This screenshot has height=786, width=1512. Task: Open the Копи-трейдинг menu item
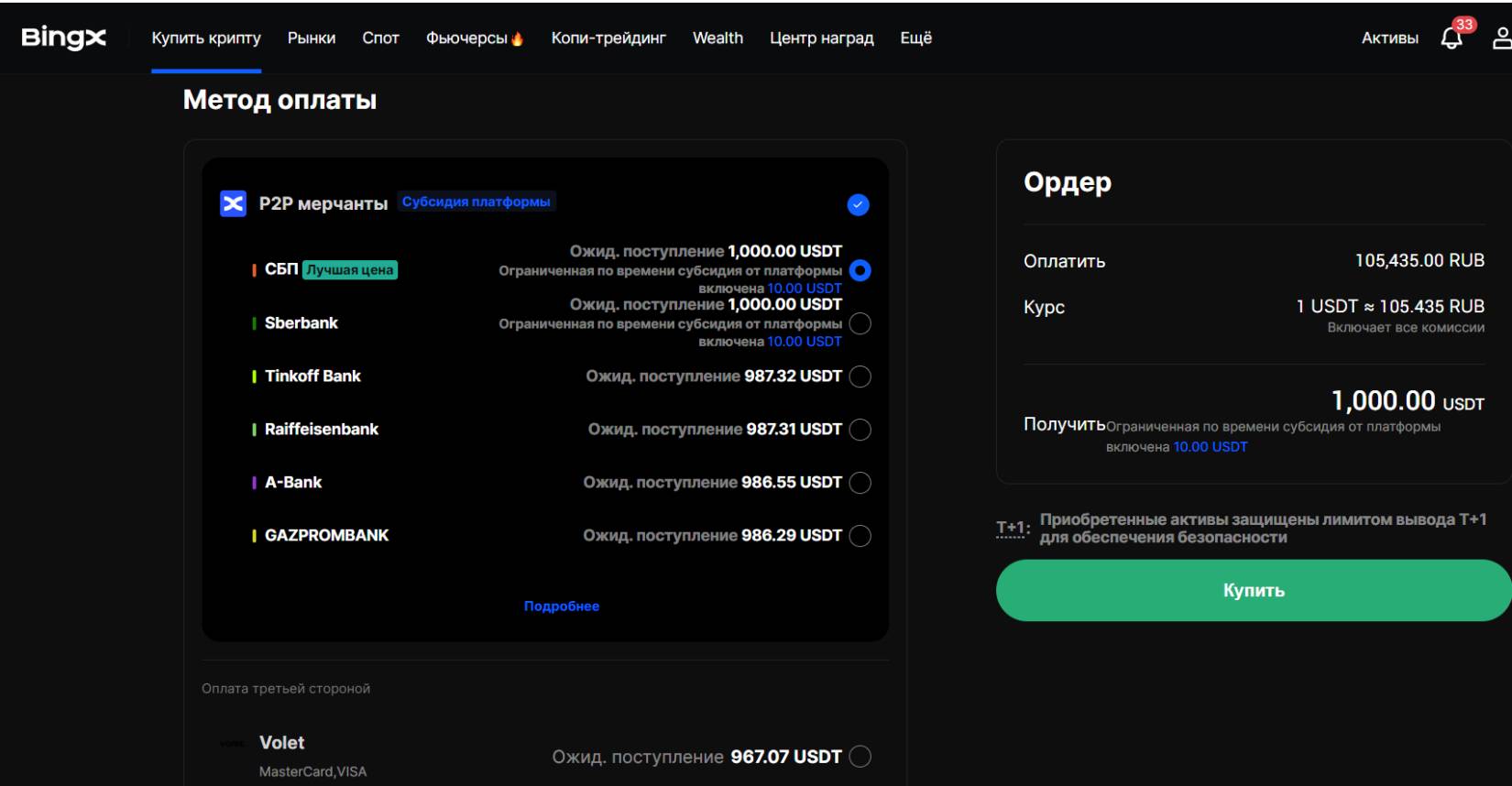pos(608,38)
